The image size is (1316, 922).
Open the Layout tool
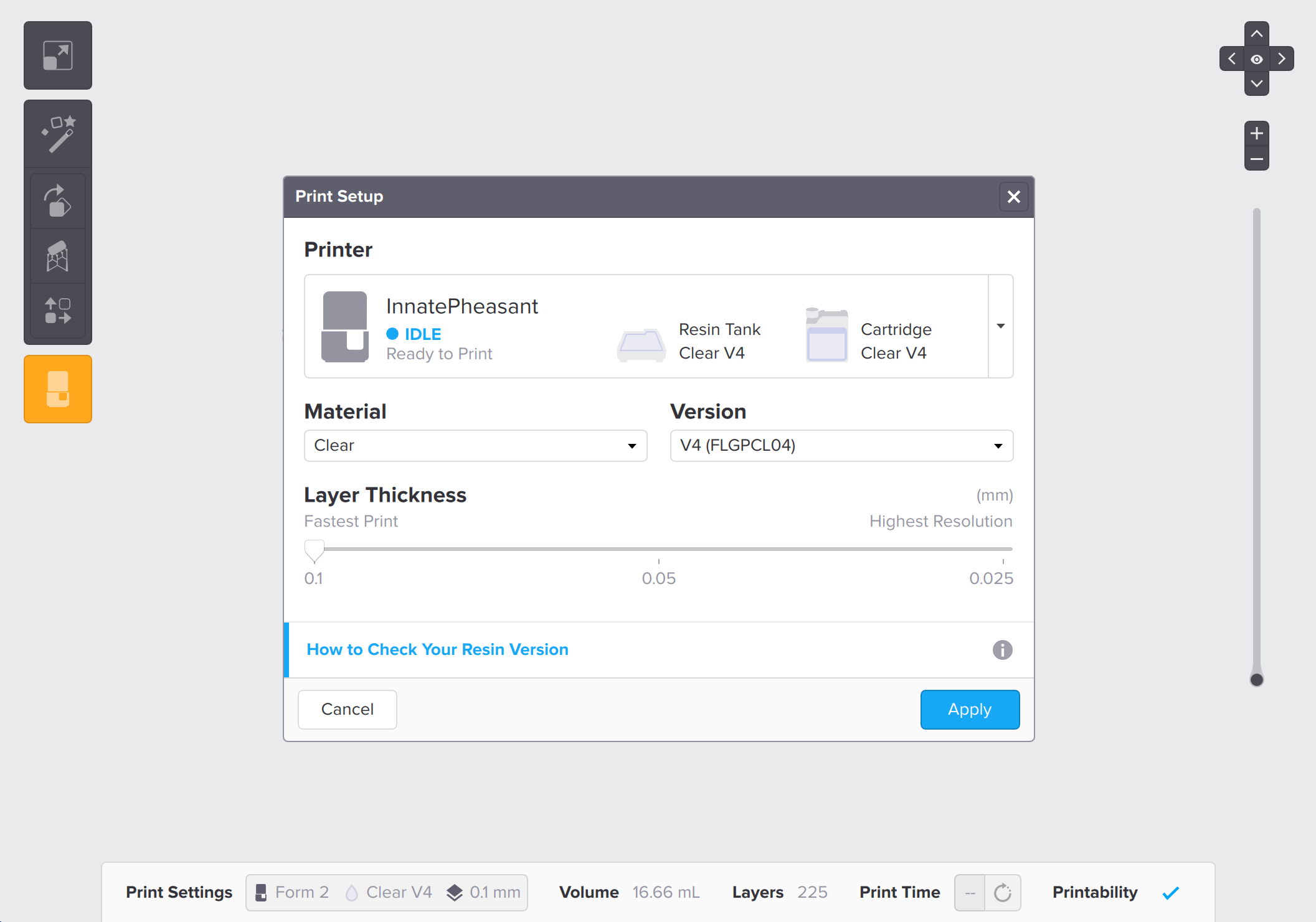(58, 311)
